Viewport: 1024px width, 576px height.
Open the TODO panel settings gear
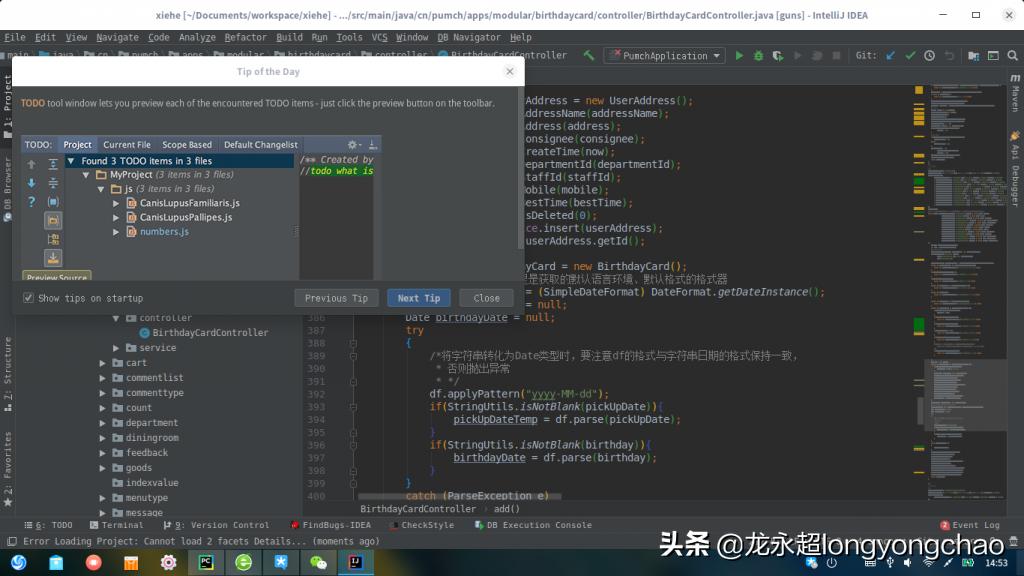point(352,144)
